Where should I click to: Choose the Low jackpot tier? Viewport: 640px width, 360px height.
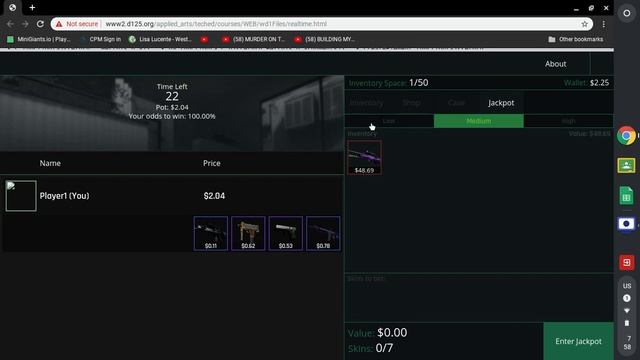(x=389, y=121)
